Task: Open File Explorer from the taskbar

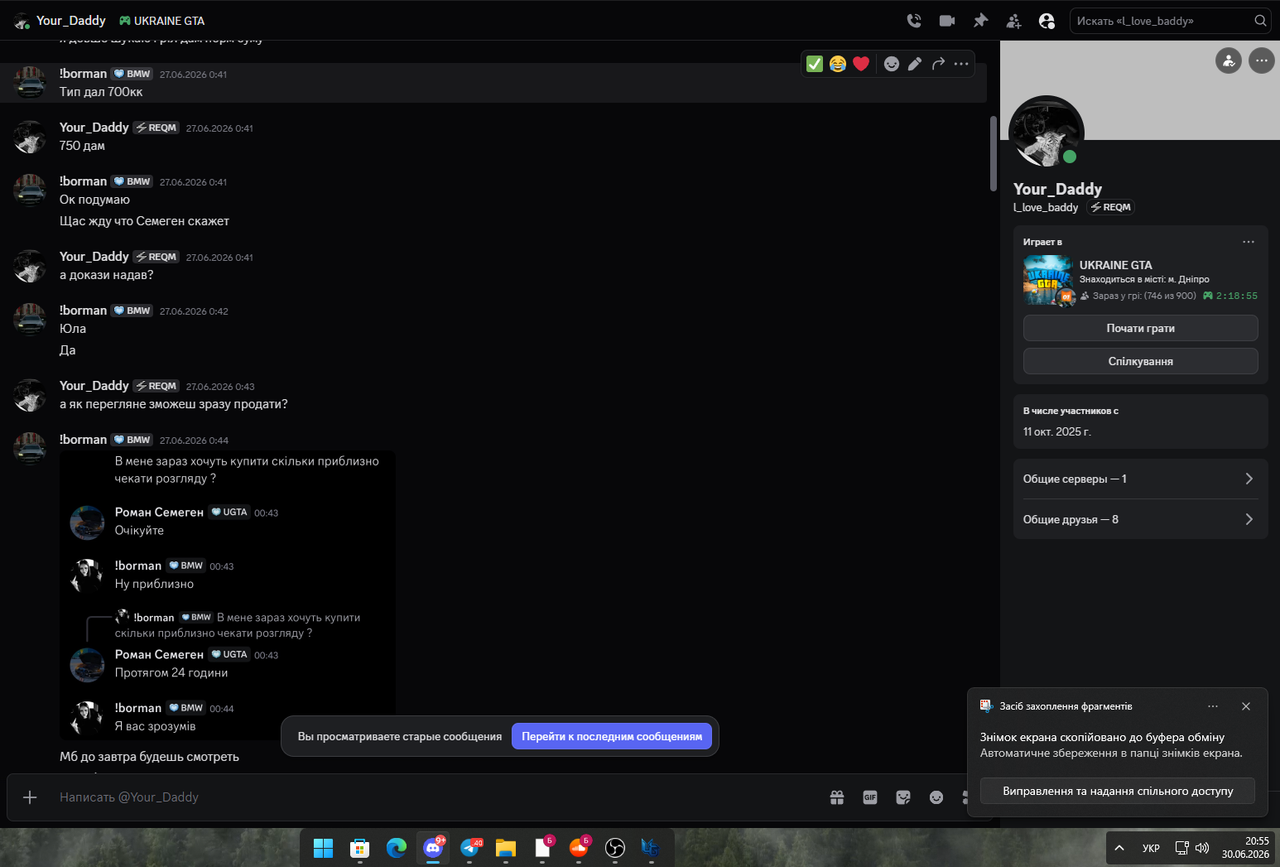Action: (x=505, y=848)
